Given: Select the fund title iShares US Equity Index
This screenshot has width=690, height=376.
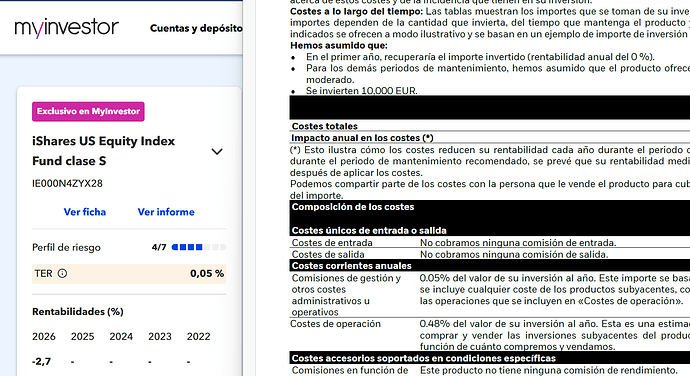Looking at the screenshot, I should point(103,151).
